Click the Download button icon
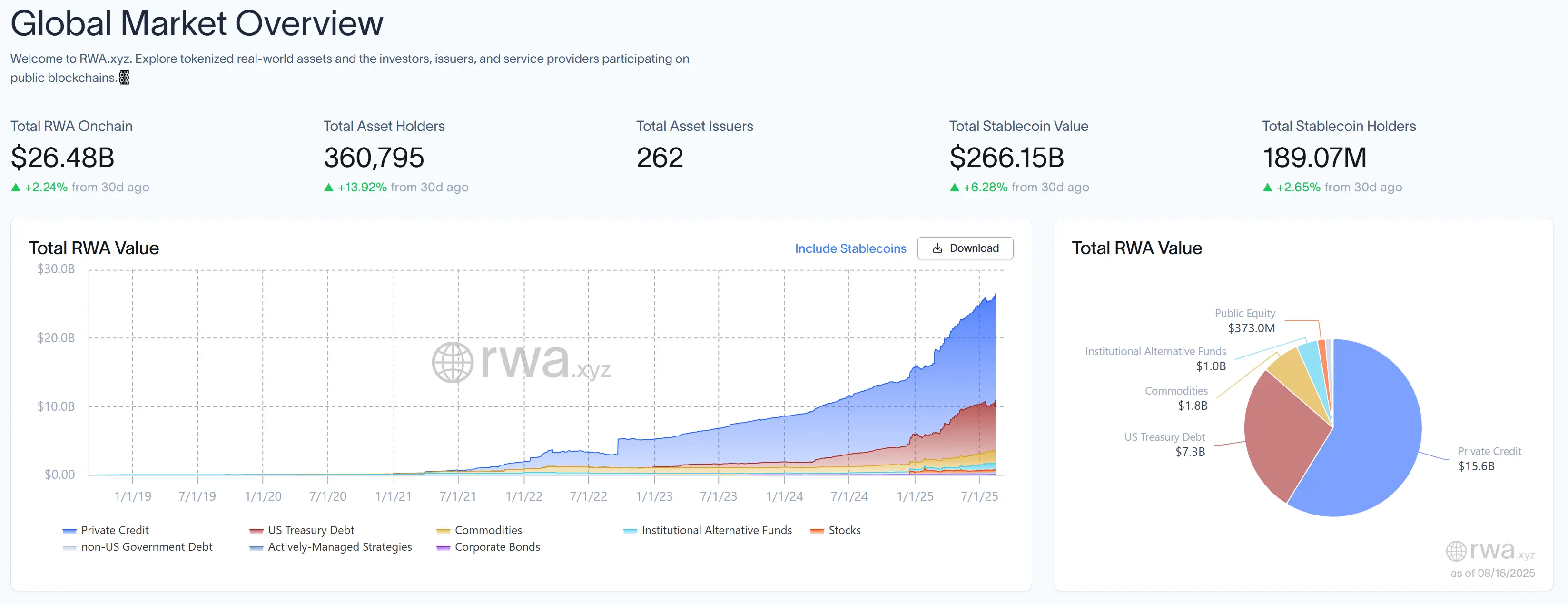The width and height of the screenshot is (1568, 604). (937, 248)
